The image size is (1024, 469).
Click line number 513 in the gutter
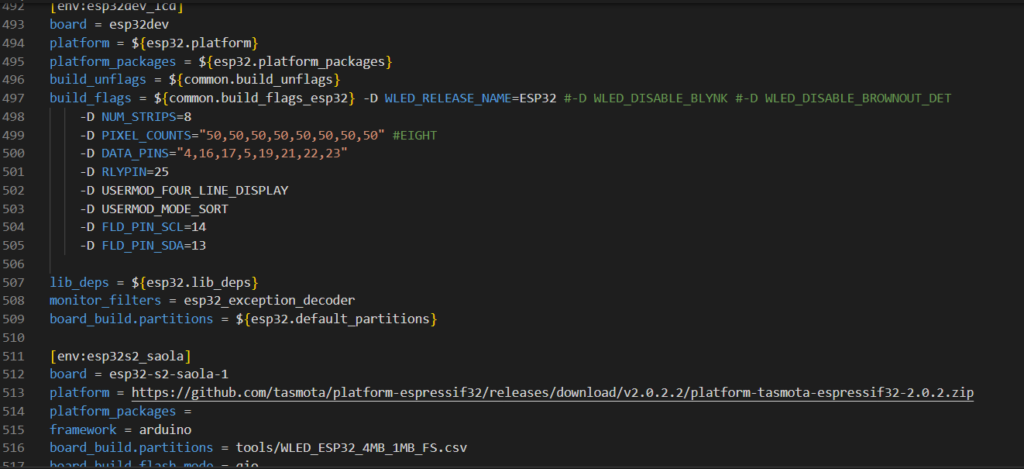point(14,393)
